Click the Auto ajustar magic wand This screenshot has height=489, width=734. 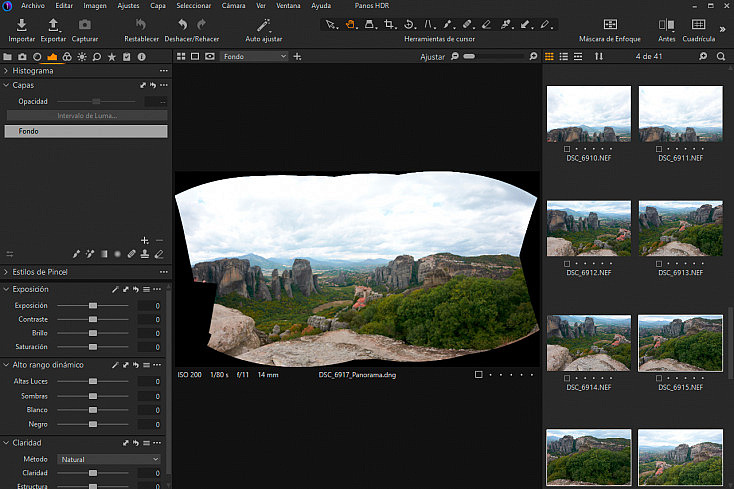[x=264, y=25]
